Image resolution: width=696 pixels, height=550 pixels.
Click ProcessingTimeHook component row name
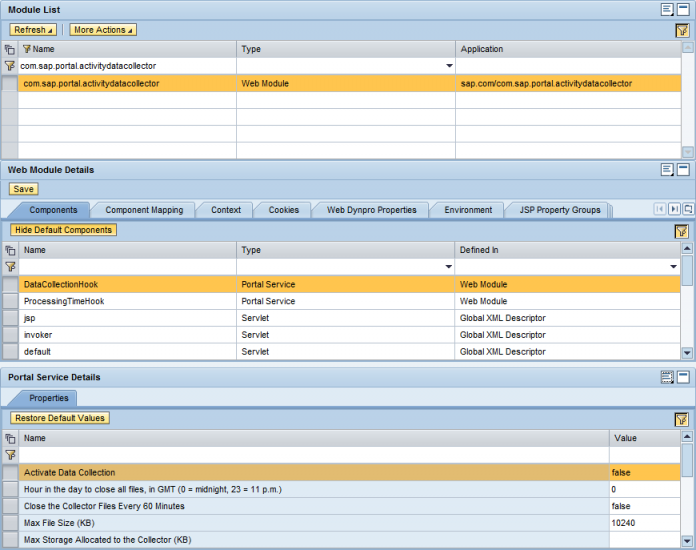tap(64, 301)
